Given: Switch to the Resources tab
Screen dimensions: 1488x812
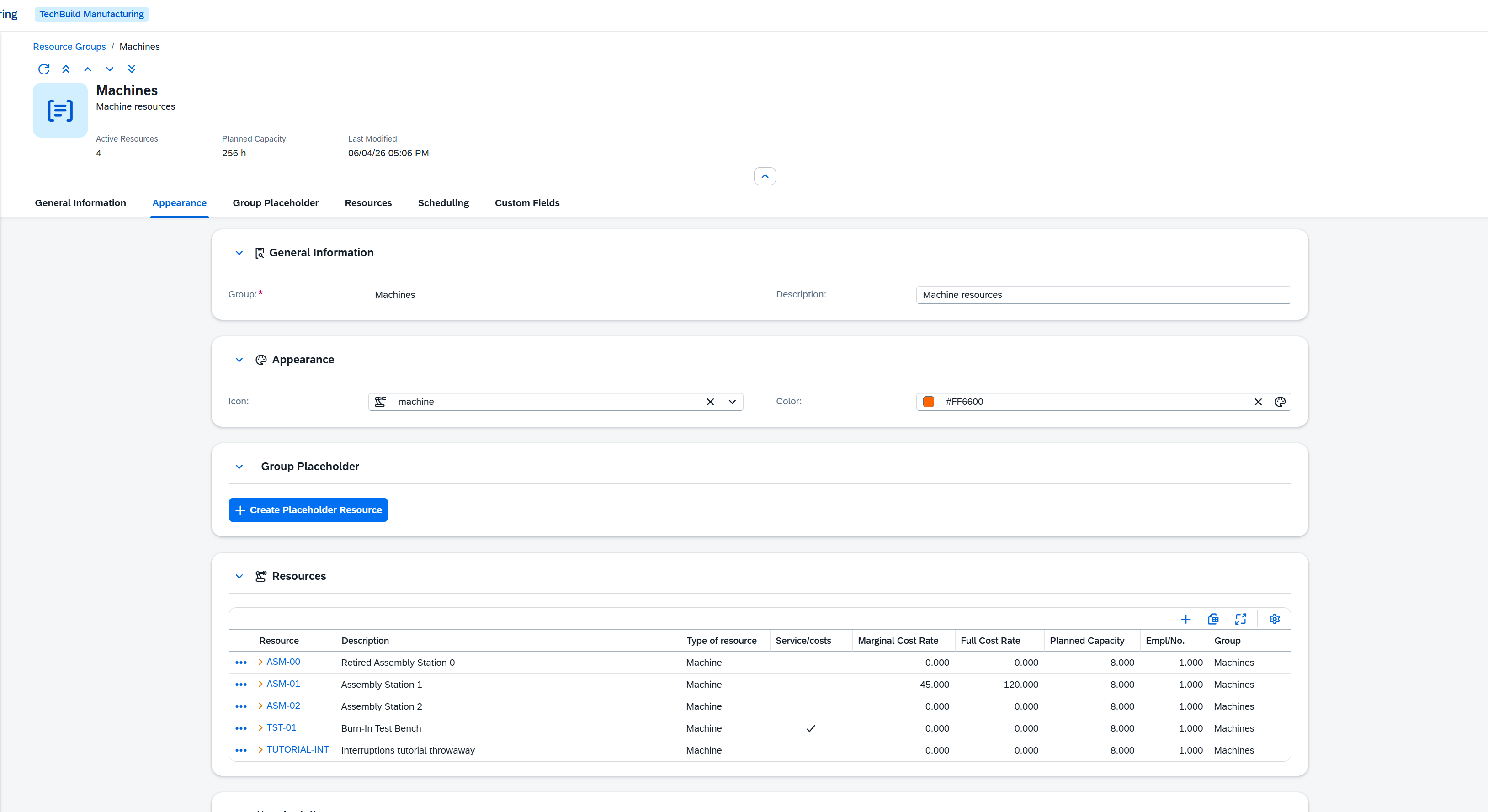Looking at the screenshot, I should 368,203.
